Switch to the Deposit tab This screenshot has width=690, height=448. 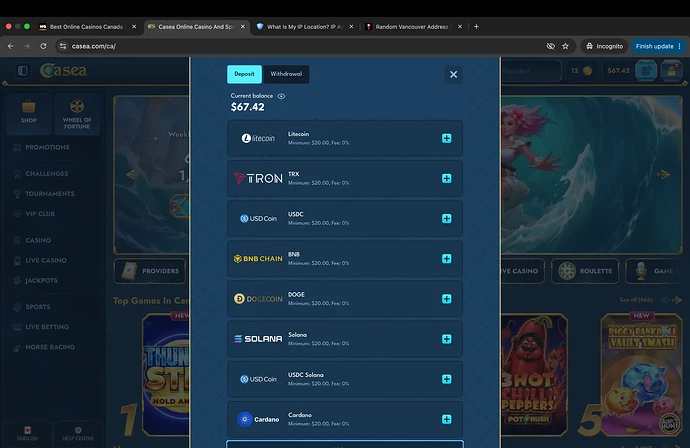pyautogui.click(x=244, y=74)
